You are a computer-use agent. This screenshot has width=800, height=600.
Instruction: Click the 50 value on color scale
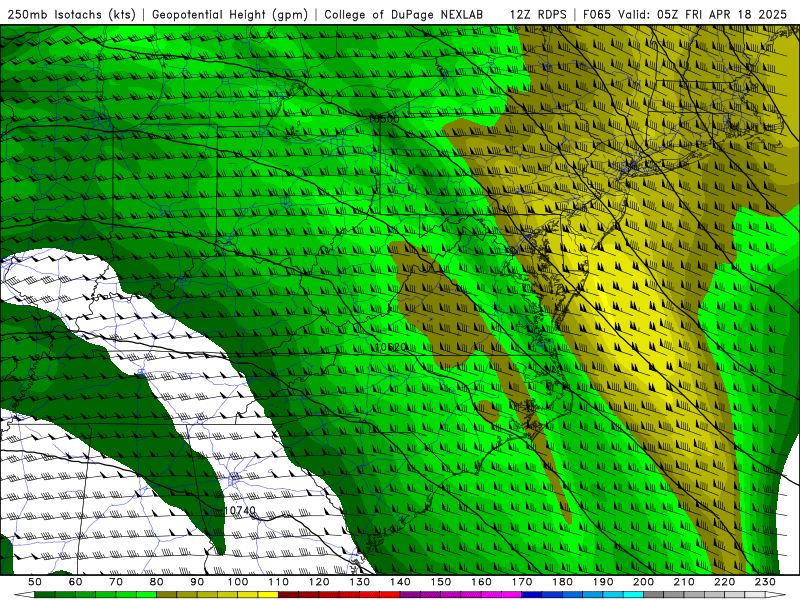[x=35, y=582]
